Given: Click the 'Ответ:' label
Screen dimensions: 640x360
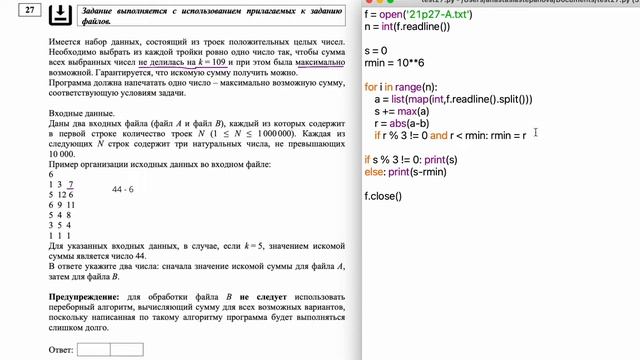Looking at the screenshot, I should click(x=61, y=350).
